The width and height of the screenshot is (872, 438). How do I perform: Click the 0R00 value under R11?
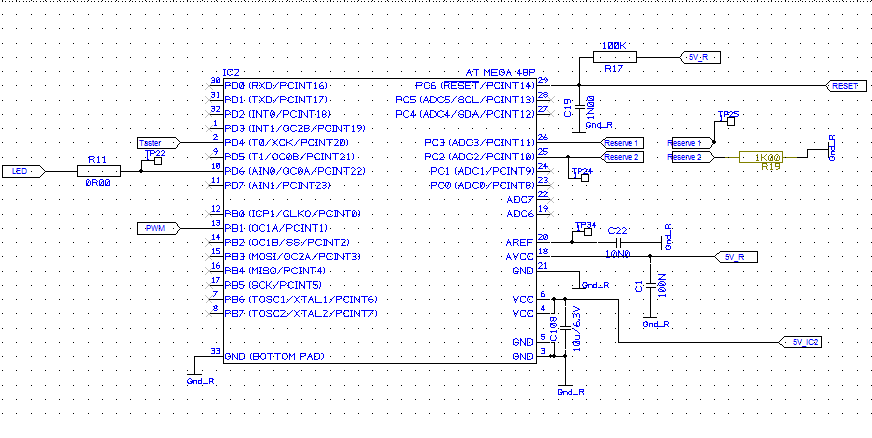(97, 182)
